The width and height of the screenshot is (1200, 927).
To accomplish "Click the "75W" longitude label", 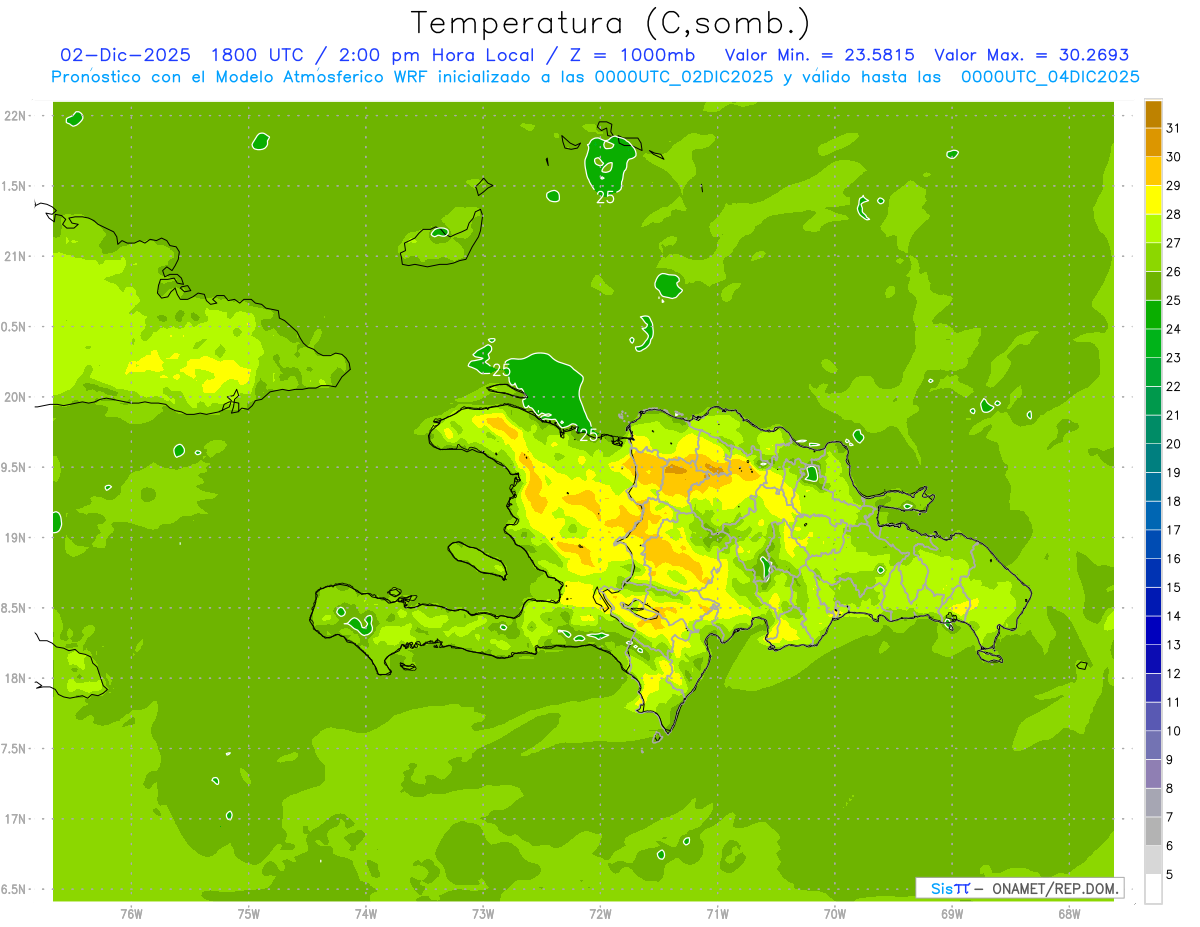I will point(249,915).
